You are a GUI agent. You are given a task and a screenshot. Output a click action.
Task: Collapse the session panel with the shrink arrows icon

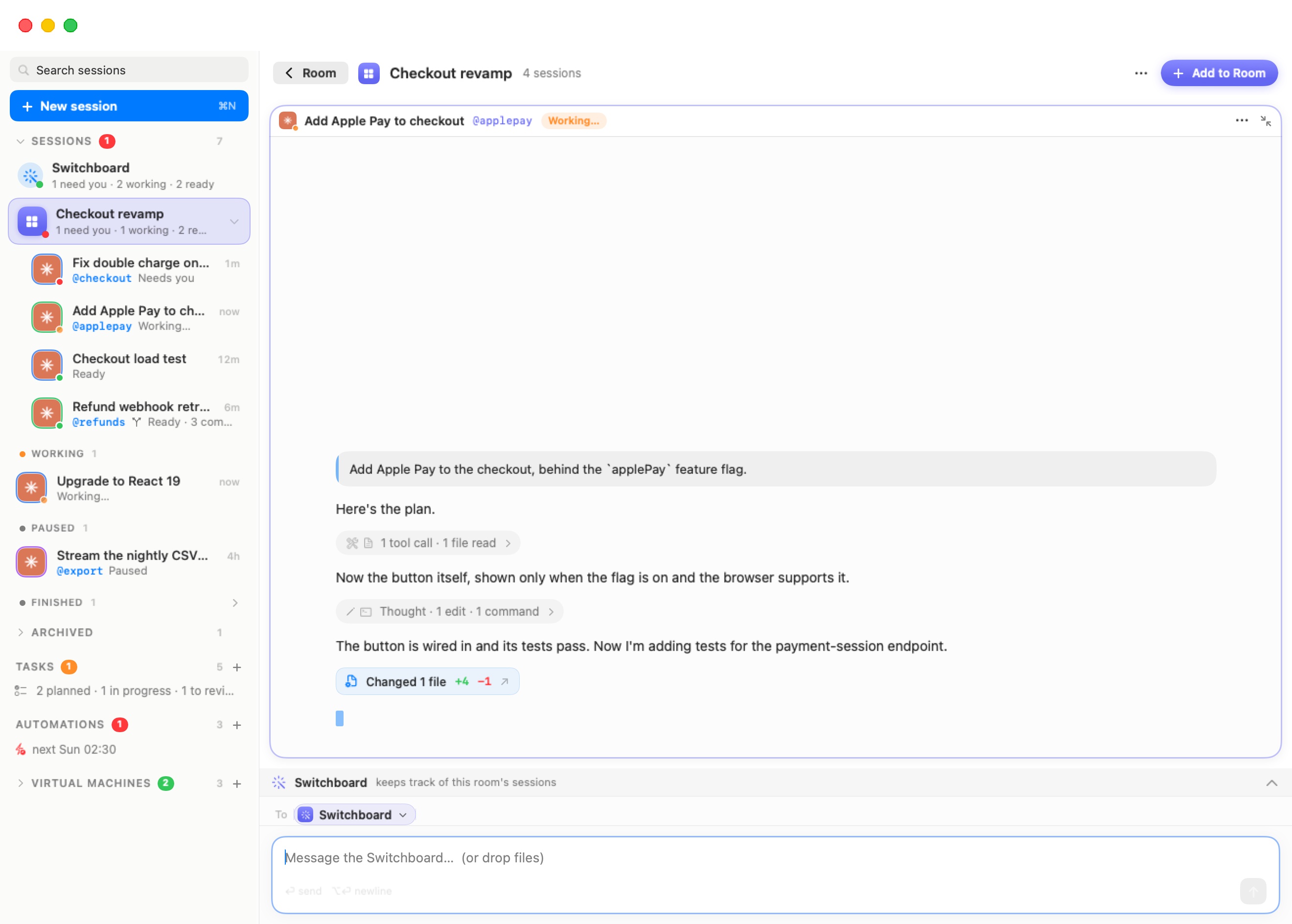point(1265,120)
